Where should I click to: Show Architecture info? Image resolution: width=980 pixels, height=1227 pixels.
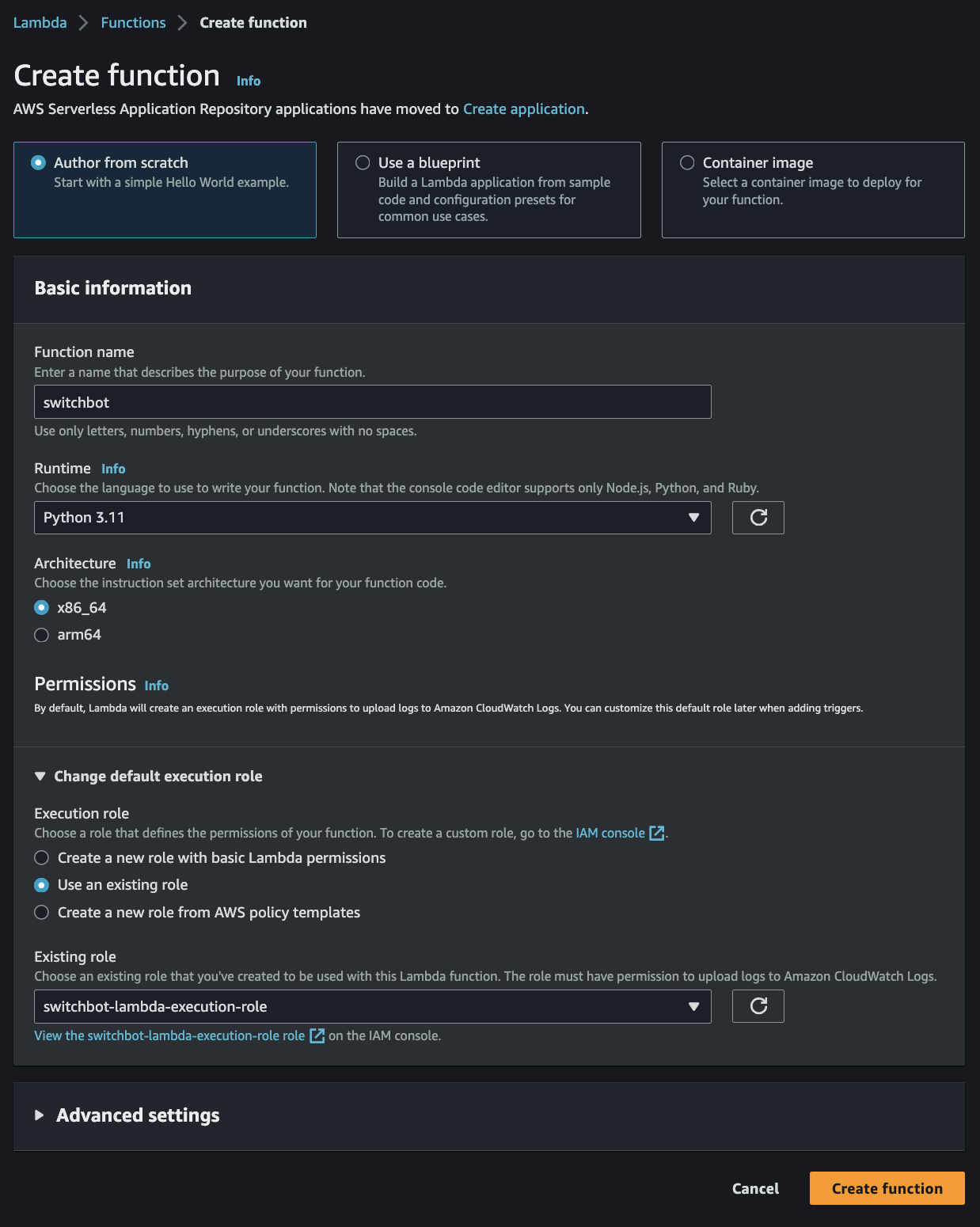(x=139, y=564)
